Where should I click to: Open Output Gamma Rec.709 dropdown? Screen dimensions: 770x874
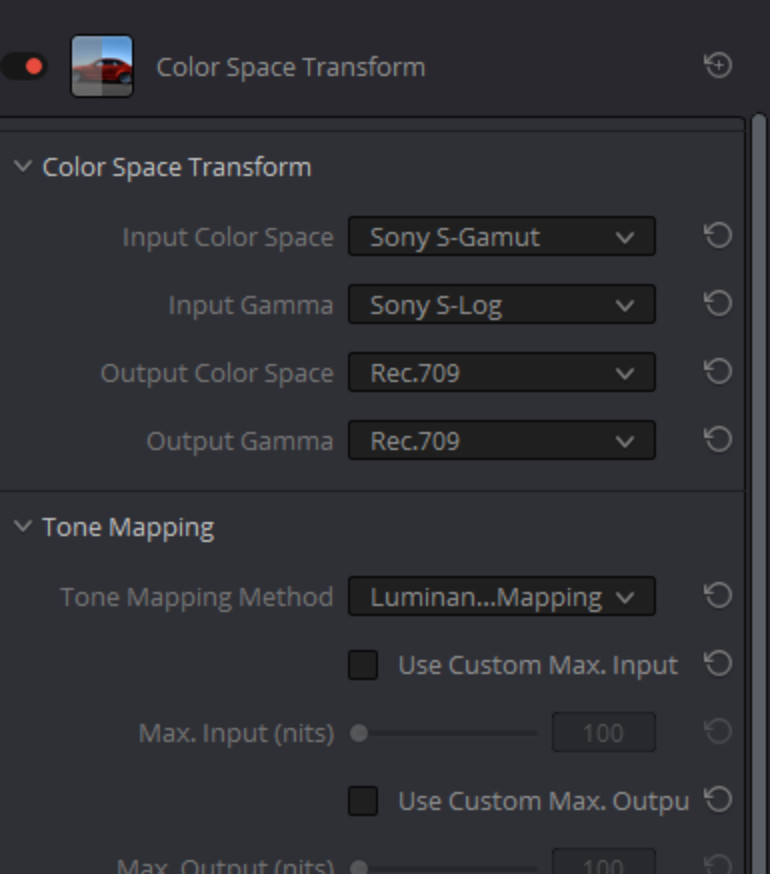click(x=502, y=440)
